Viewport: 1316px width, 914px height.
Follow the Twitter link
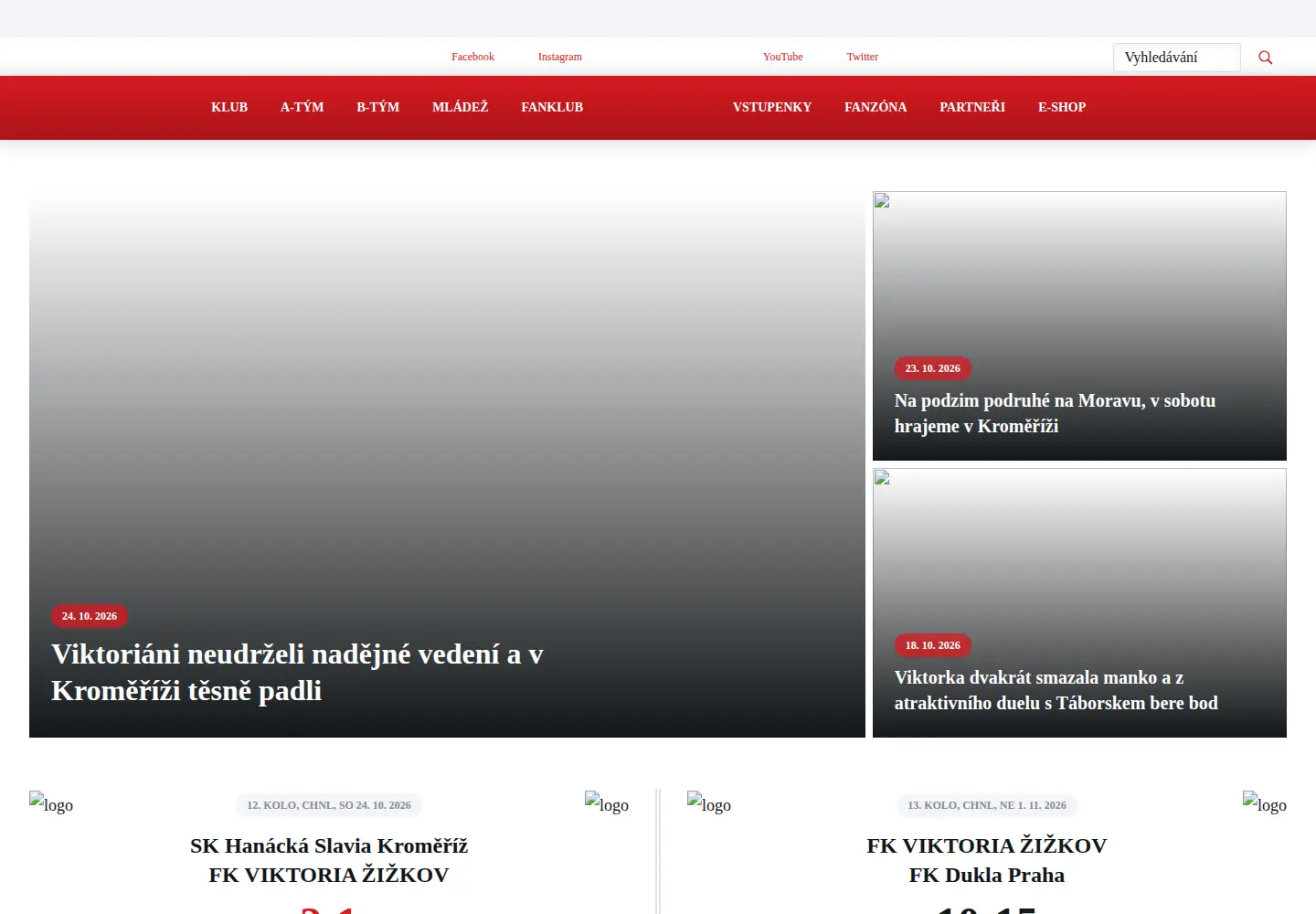[x=863, y=57]
